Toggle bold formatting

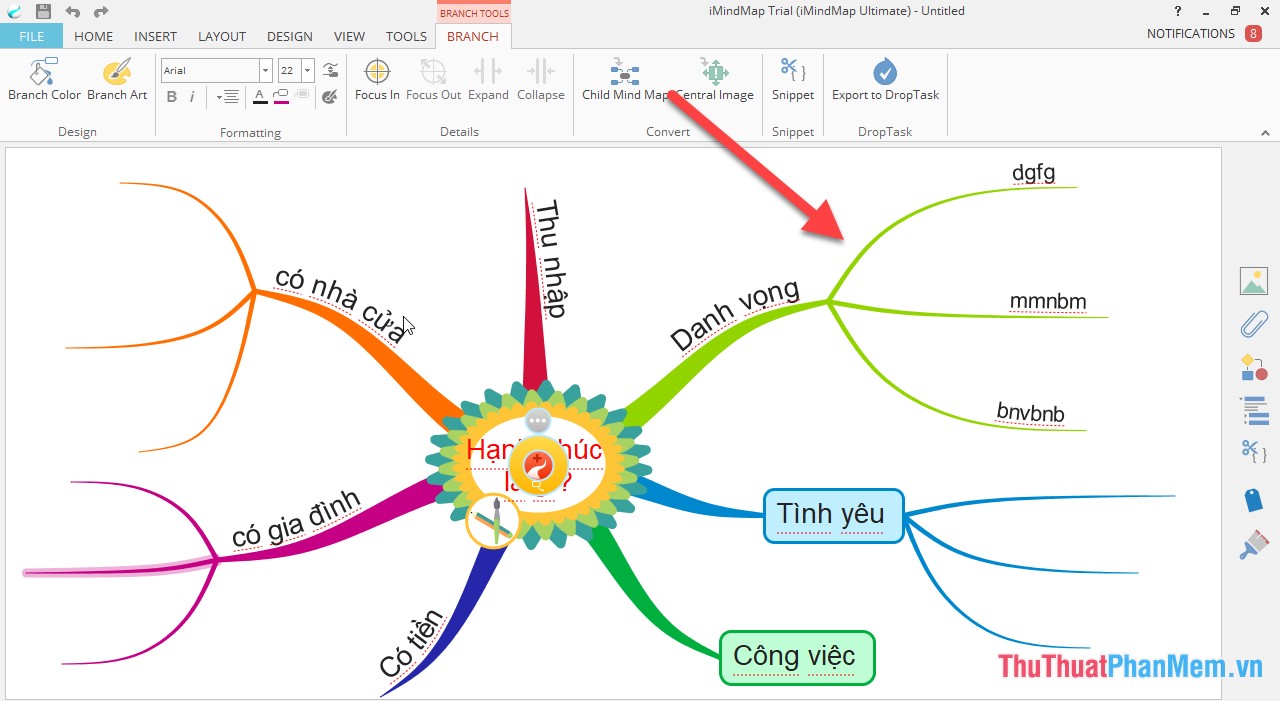pyautogui.click(x=171, y=96)
